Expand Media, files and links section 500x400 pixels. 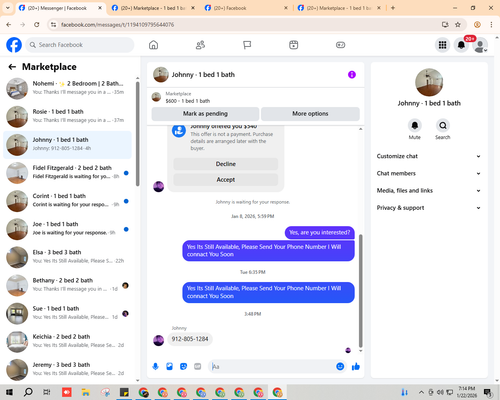pyautogui.click(x=429, y=191)
